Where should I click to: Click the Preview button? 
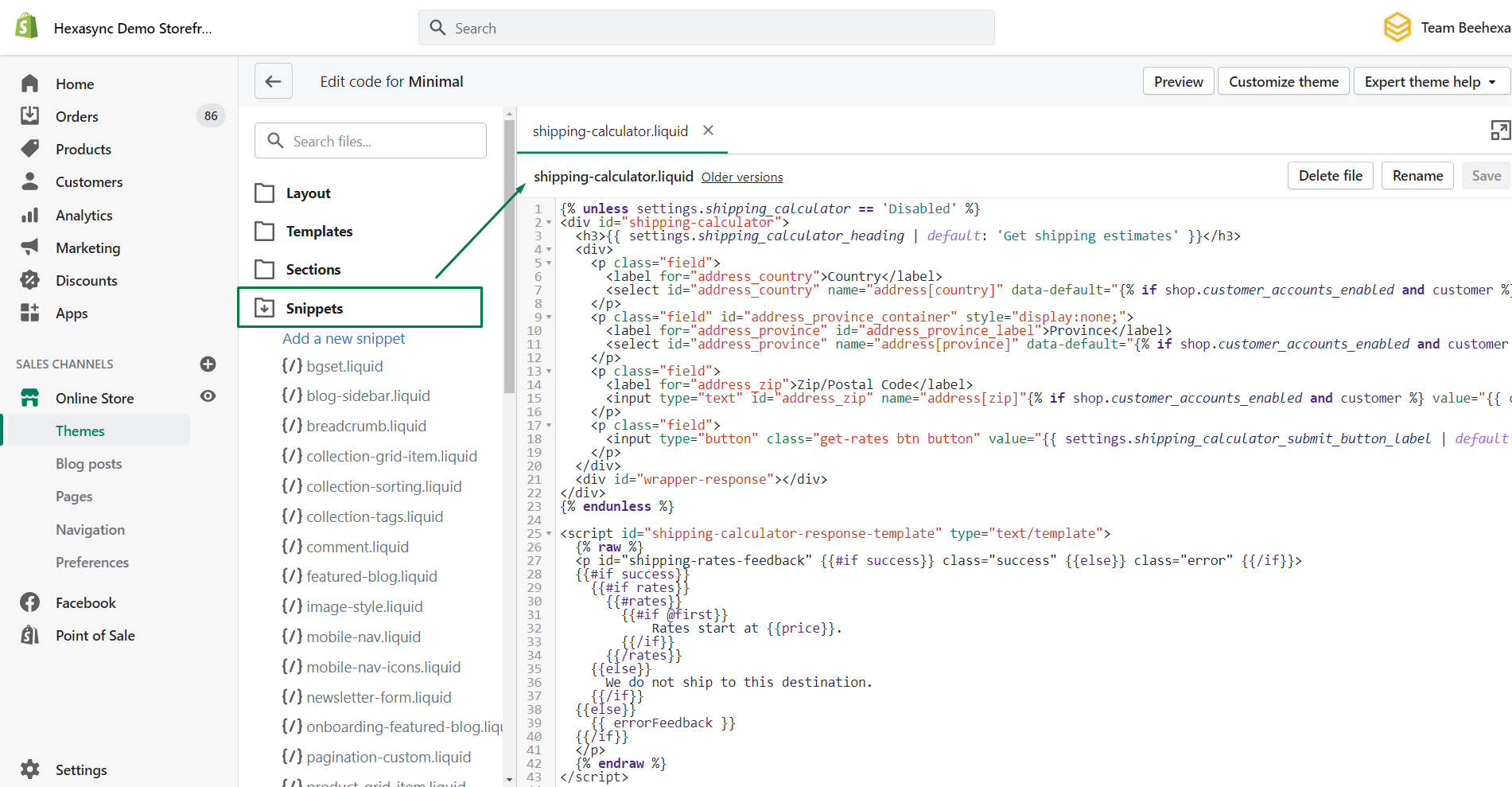coord(1178,81)
